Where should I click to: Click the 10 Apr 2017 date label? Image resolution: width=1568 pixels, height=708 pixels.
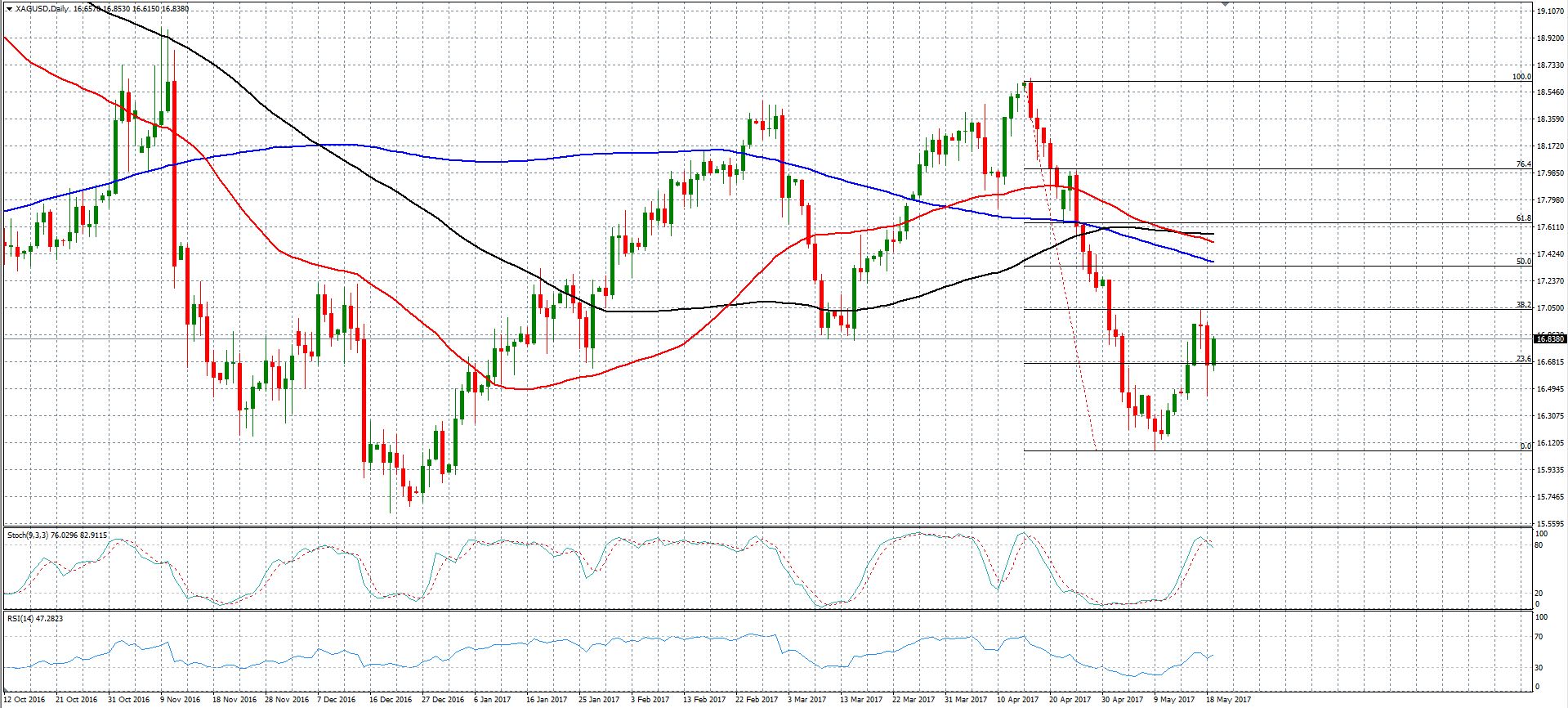(x=1017, y=700)
